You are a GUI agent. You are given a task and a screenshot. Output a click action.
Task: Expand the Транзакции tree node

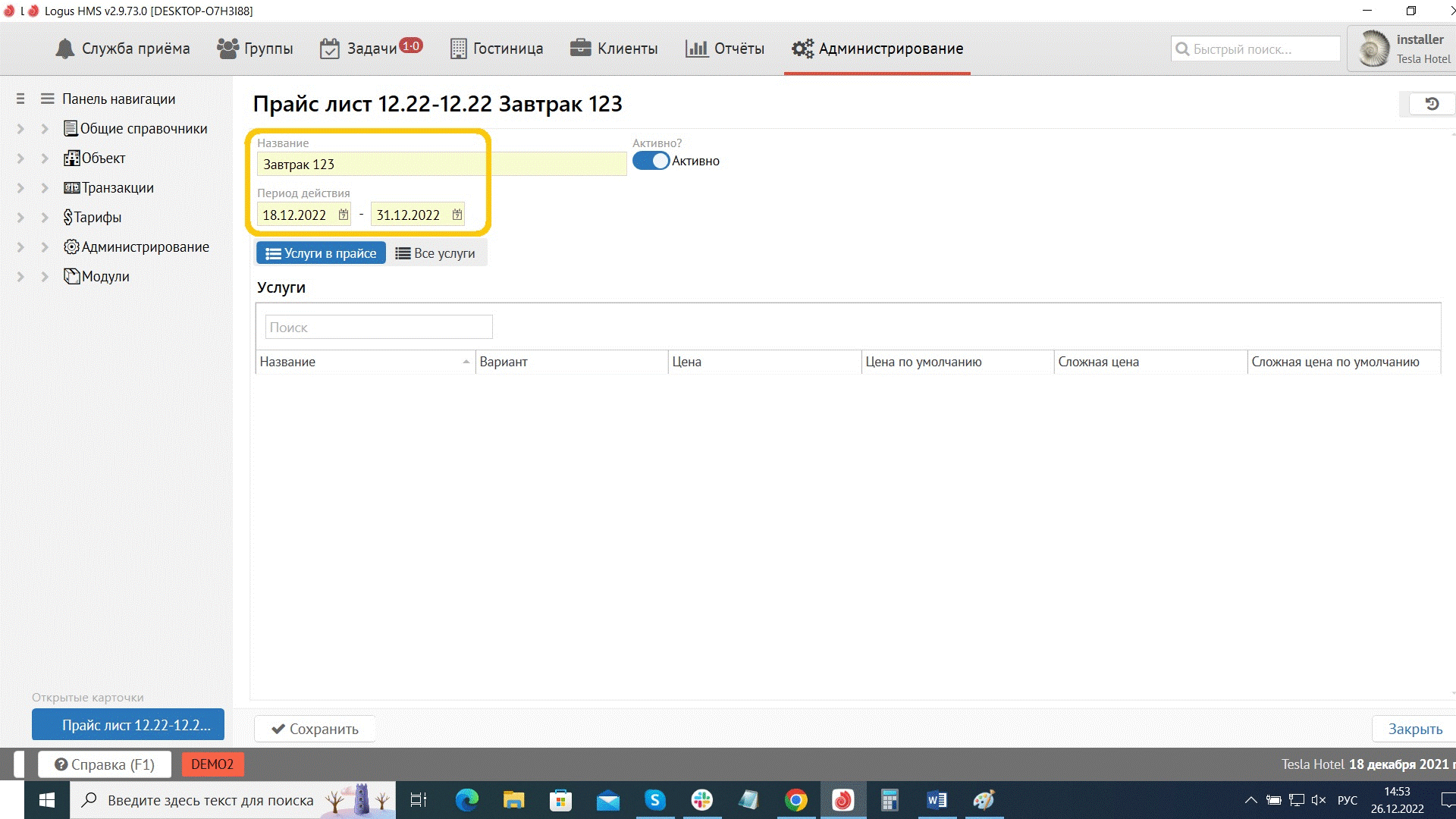point(45,188)
